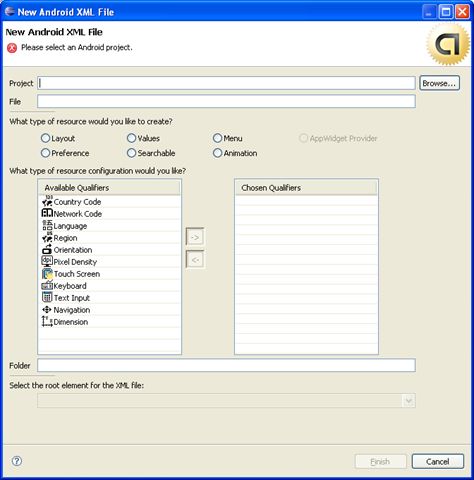Screen dimensions: 474x480
Task: Maximize the New Android XML File window
Action: pos(446,12)
